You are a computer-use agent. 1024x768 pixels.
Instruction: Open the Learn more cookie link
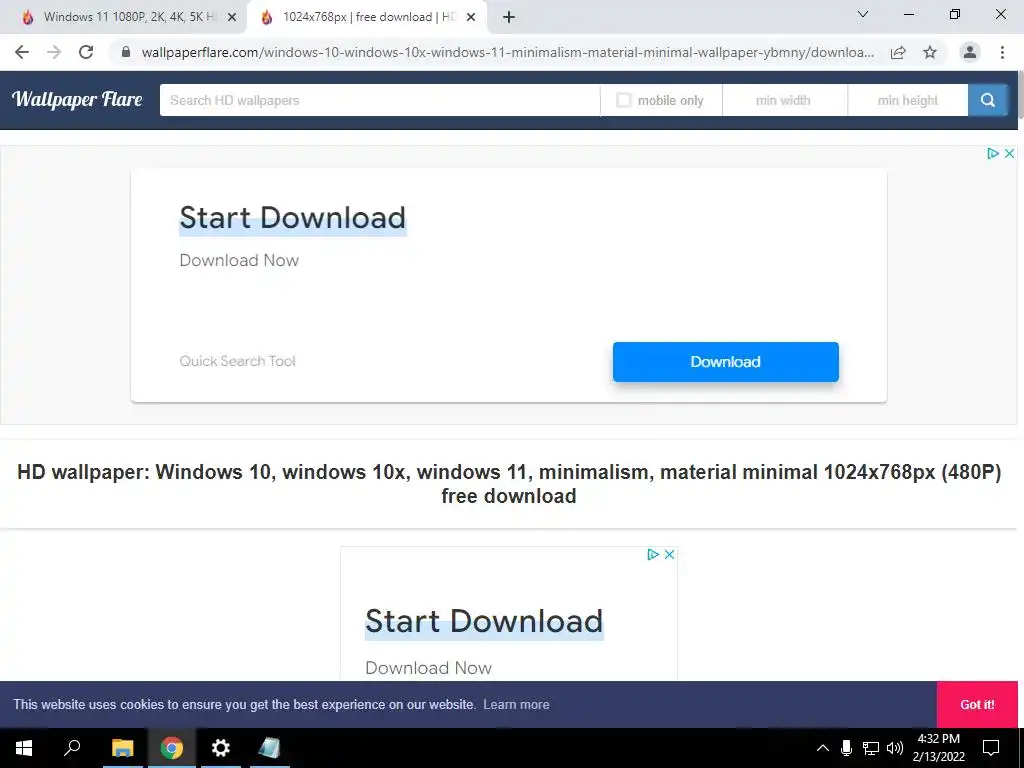coord(516,704)
